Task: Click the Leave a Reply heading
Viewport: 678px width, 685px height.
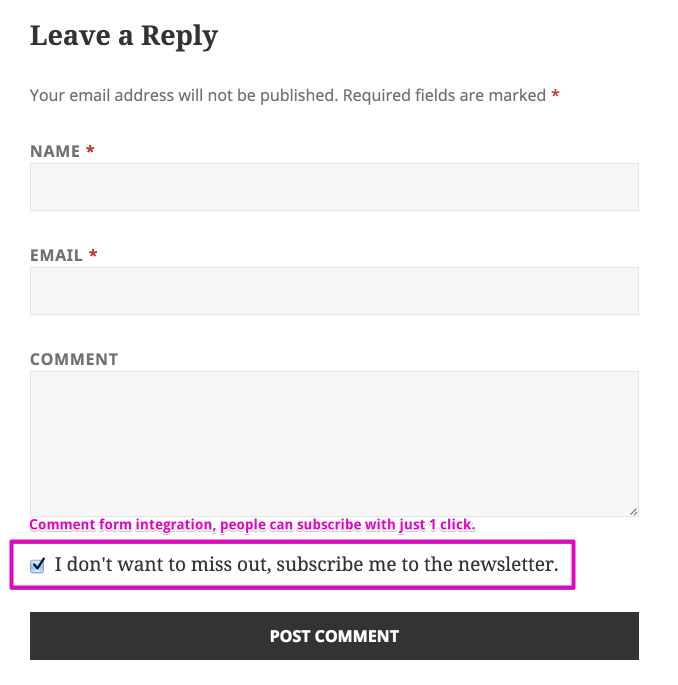Action: click(x=124, y=37)
